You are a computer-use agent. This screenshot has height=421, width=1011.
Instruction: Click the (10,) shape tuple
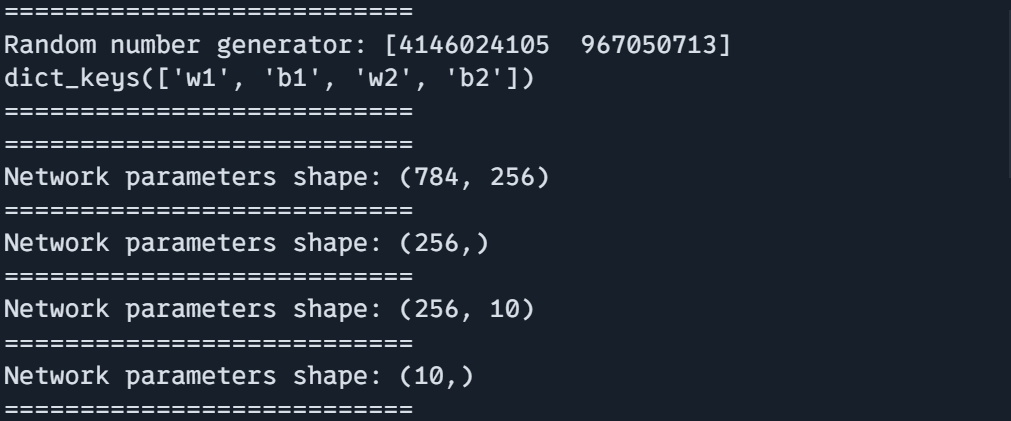pyautogui.click(x=437, y=376)
